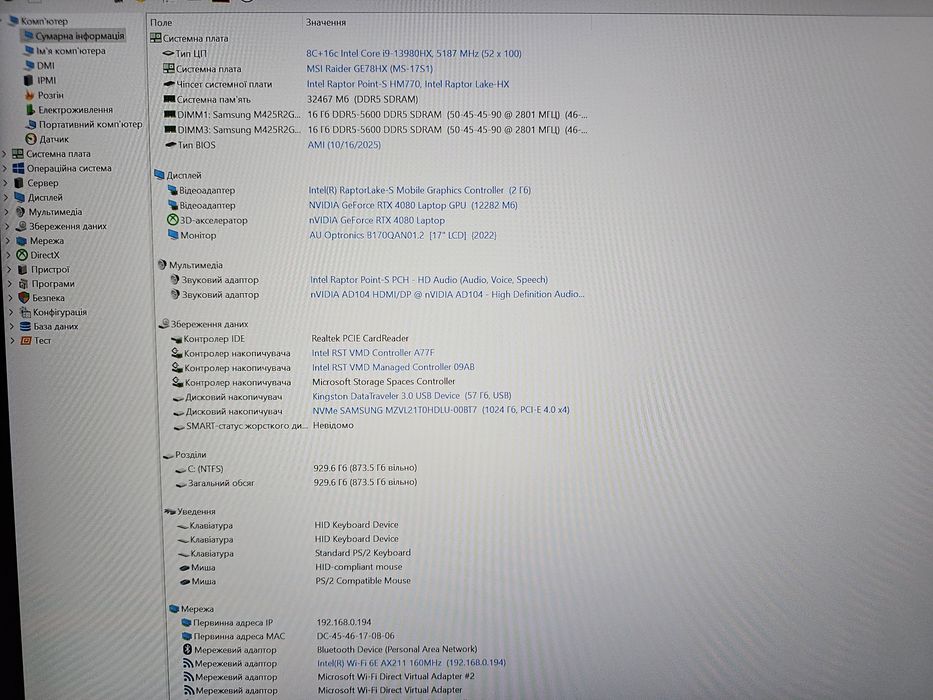Click the Мультимедіа section header icon
Viewport: 933px width, 700px height.
pyautogui.click(x=162, y=264)
